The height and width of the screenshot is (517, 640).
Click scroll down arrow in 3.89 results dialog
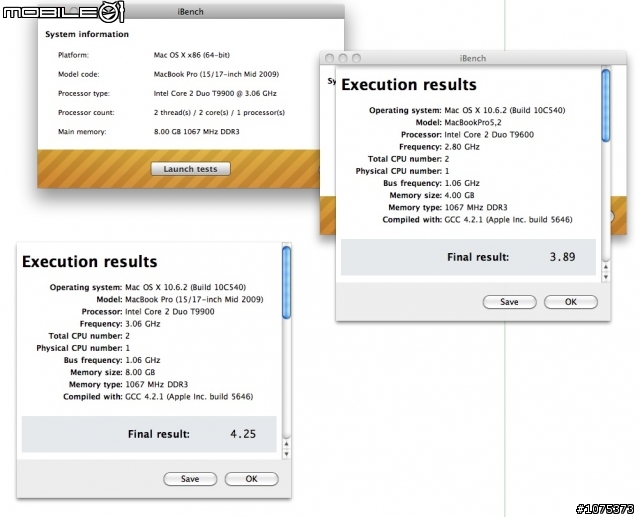click(x=606, y=277)
